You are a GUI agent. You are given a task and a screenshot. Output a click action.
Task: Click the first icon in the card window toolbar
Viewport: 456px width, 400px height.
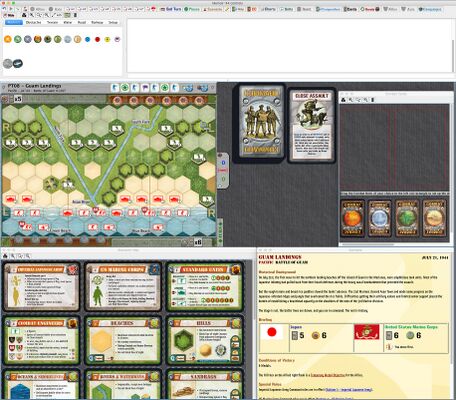(343, 100)
